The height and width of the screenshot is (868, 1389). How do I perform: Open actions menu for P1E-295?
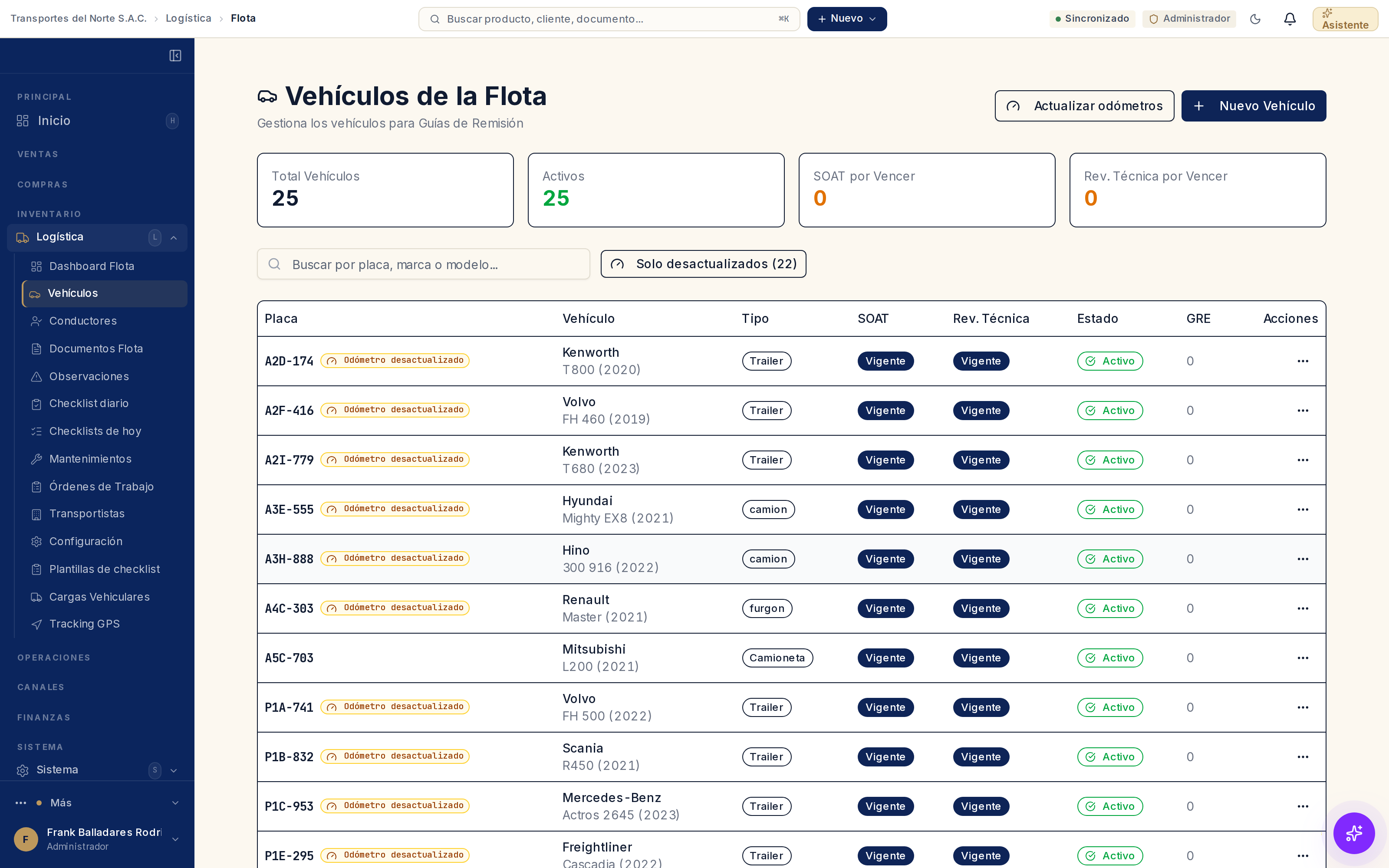(x=1303, y=855)
